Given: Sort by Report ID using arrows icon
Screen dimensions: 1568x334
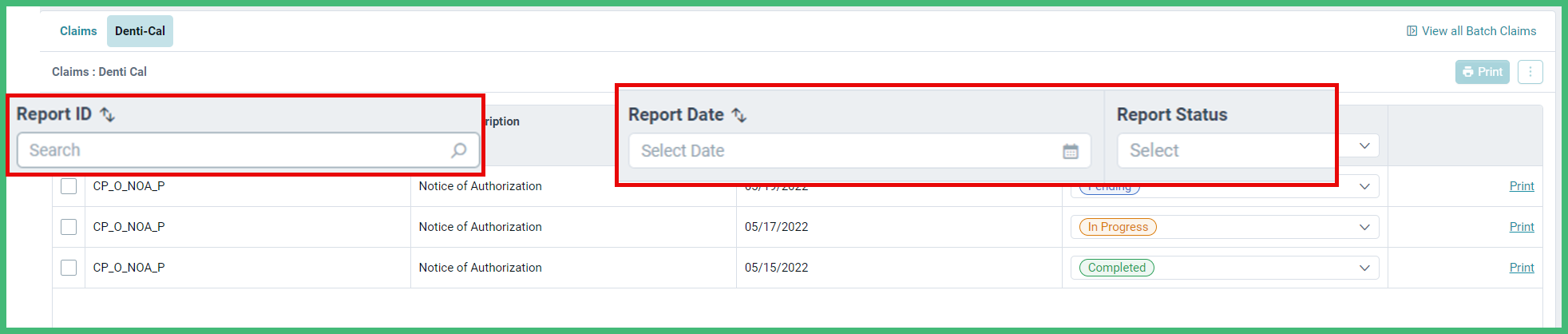Looking at the screenshot, I should pyautogui.click(x=107, y=114).
